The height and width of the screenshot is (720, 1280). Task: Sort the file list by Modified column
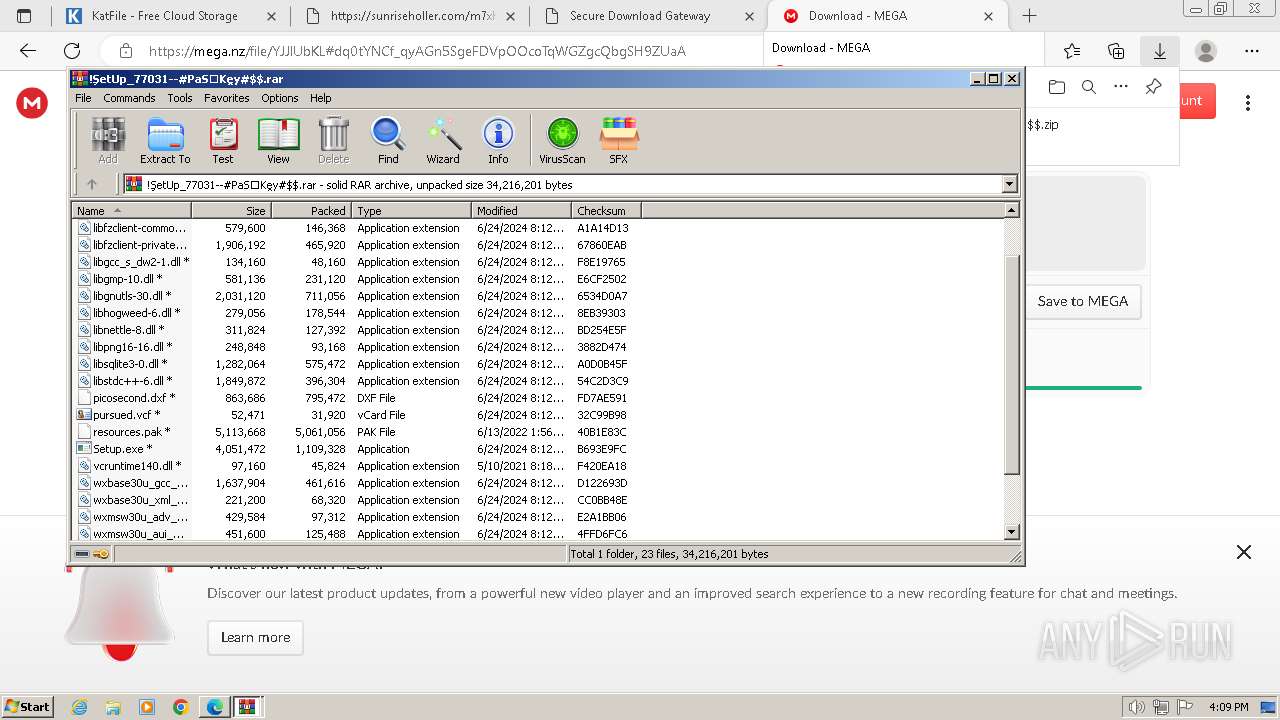click(521, 210)
